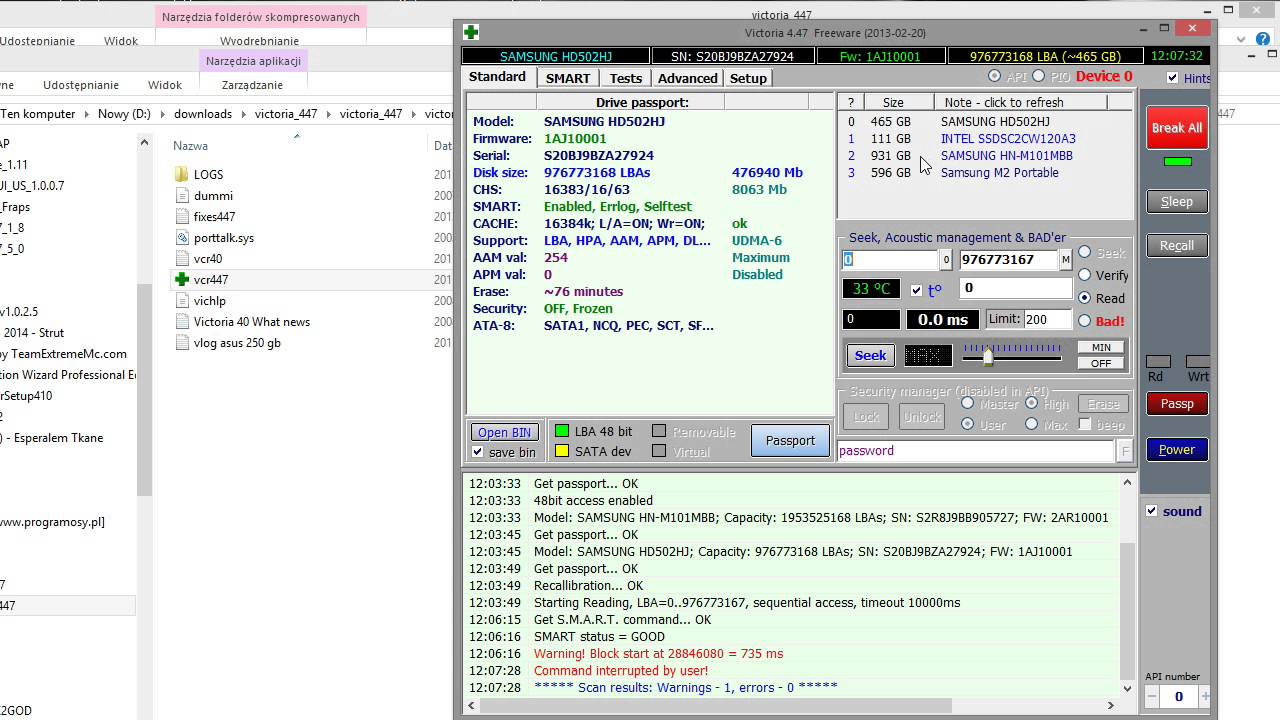Click the yellow SATA dev indicator
Screen dimensions: 1280x720
562,451
